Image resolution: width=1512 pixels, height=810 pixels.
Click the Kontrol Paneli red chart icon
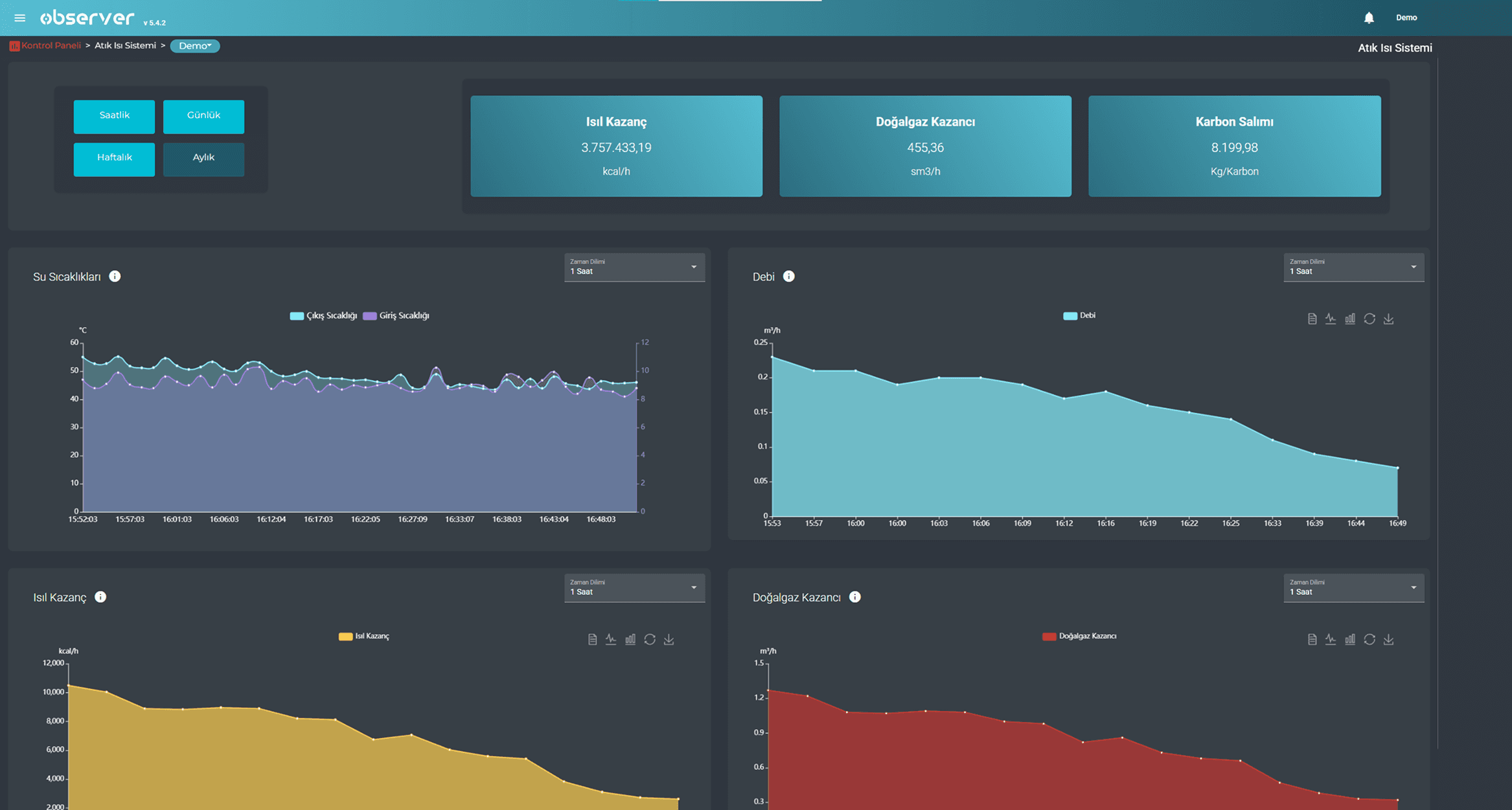coord(14,46)
